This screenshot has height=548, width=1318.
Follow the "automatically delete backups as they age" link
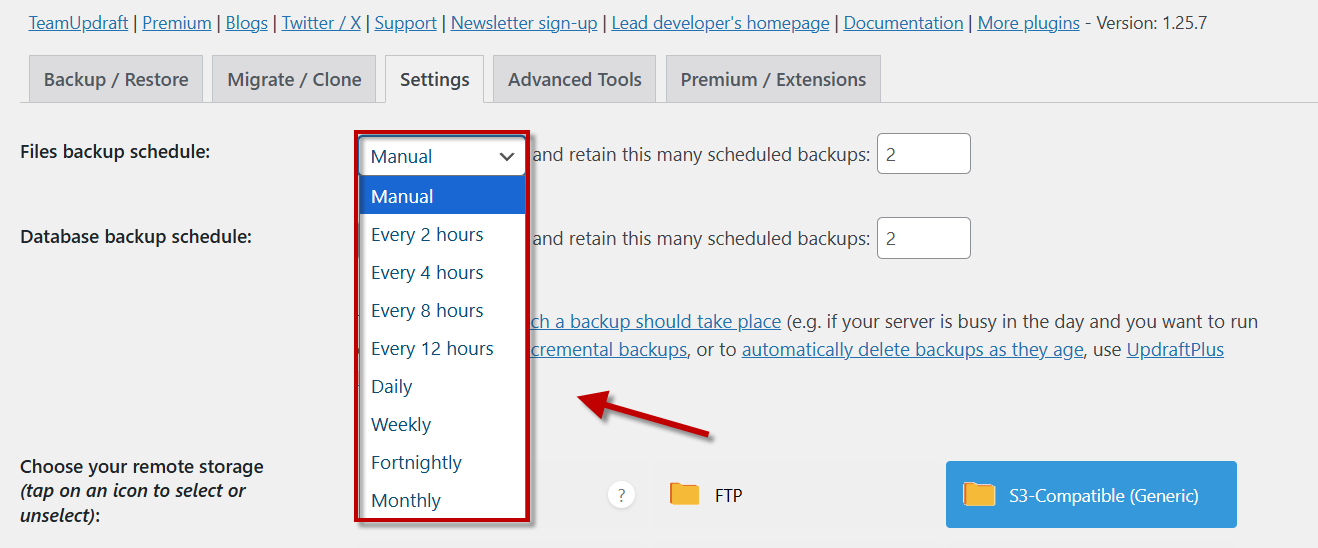912,350
